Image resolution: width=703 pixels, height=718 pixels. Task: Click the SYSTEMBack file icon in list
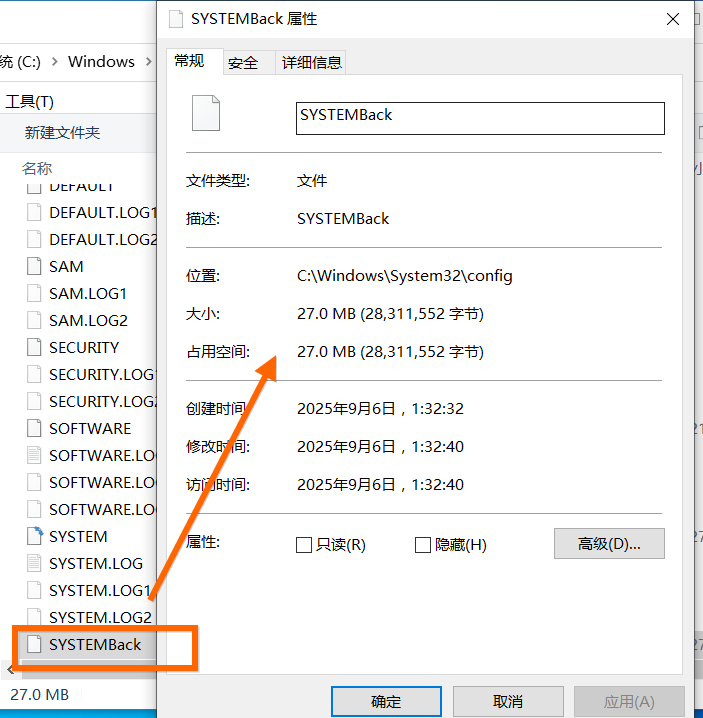(x=34, y=645)
